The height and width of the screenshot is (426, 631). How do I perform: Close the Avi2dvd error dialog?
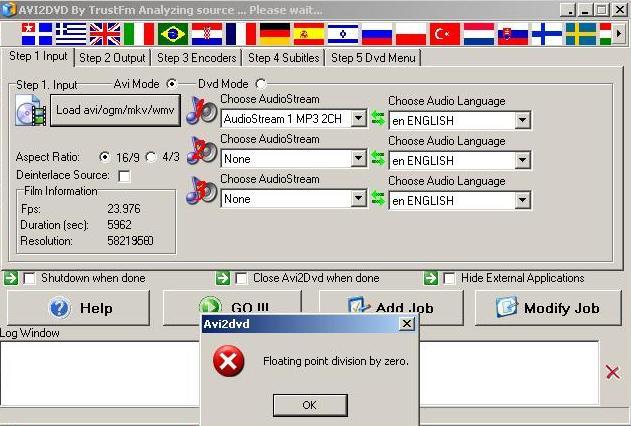coord(407,323)
